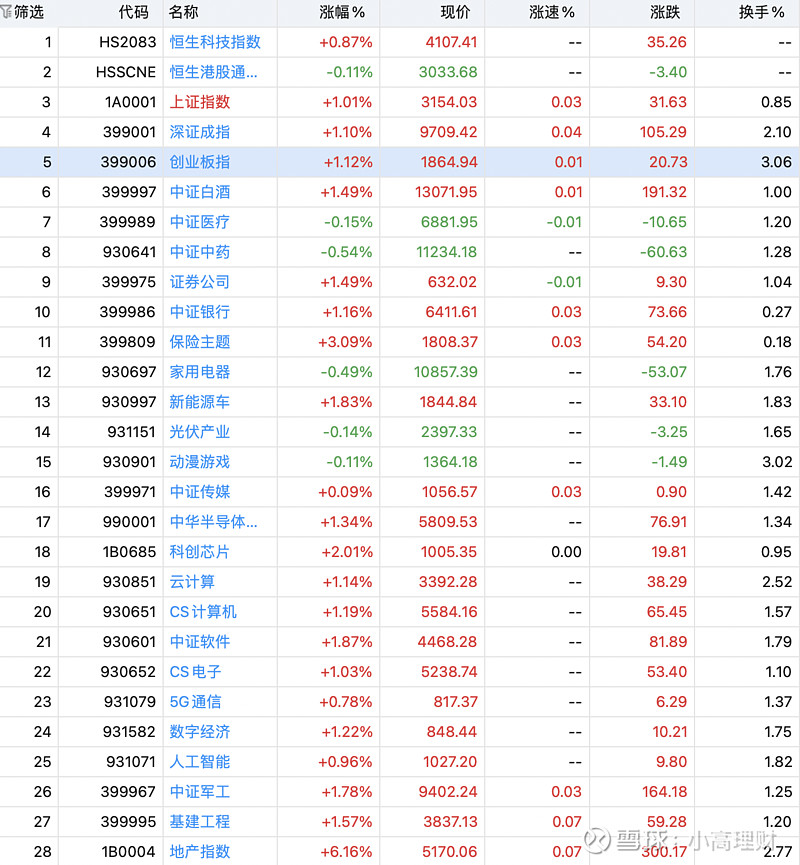Click code 1B0004
This screenshot has height=865, width=800.
point(129,851)
